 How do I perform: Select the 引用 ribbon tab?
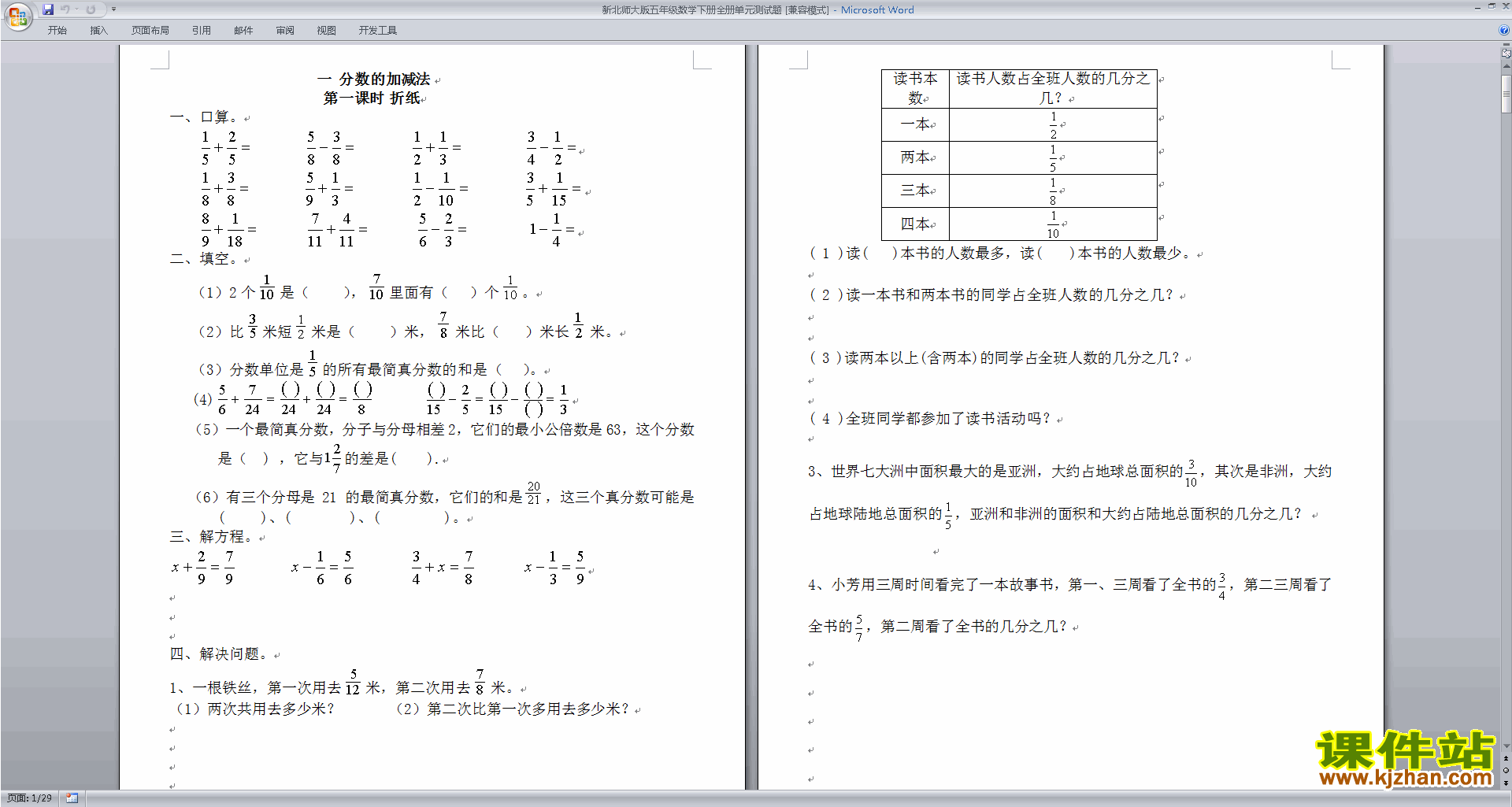click(202, 31)
